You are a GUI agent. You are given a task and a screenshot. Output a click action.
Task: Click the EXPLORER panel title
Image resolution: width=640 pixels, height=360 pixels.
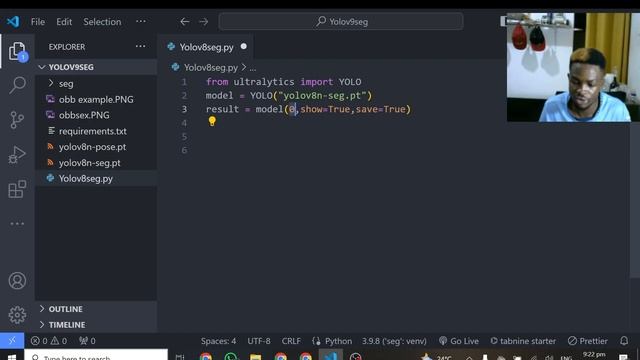click(67, 47)
